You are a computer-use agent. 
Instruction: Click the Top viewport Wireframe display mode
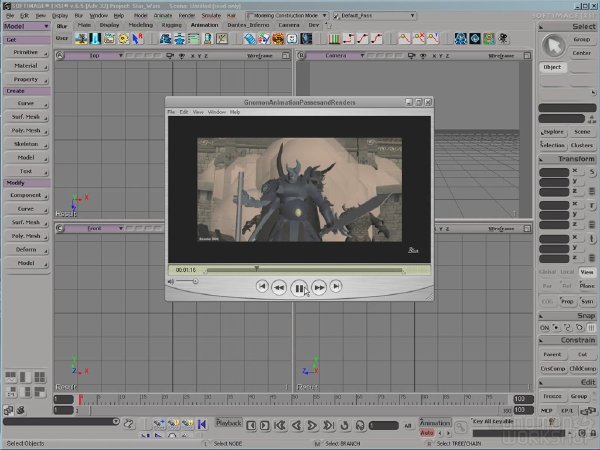(x=259, y=56)
